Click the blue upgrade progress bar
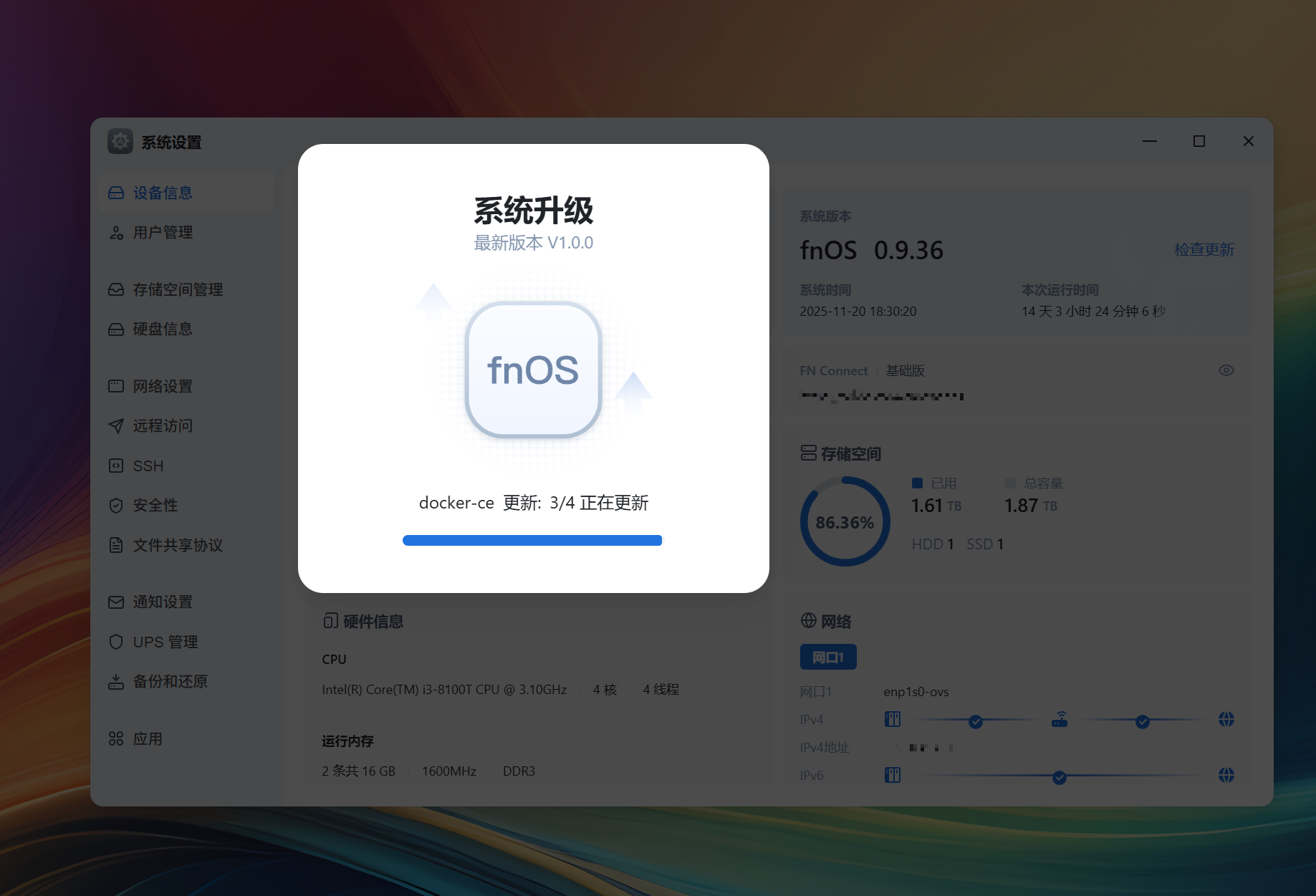Image resolution: width=1316 pixels, height=896 pixels. (532, 541)
